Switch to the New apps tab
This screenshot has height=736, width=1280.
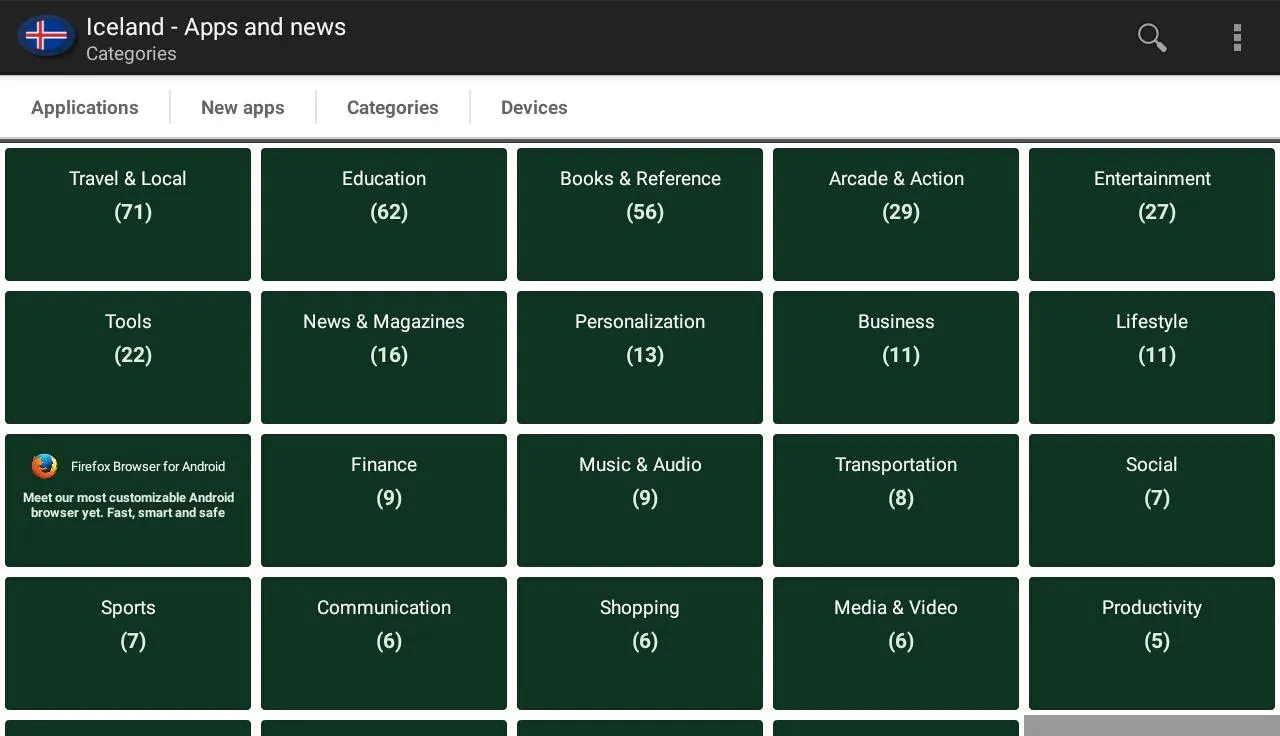pos(243,107)
